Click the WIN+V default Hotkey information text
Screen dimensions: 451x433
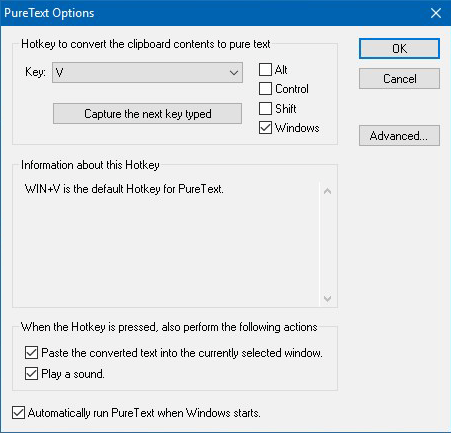pyautogui.click(x=124, y=189)
